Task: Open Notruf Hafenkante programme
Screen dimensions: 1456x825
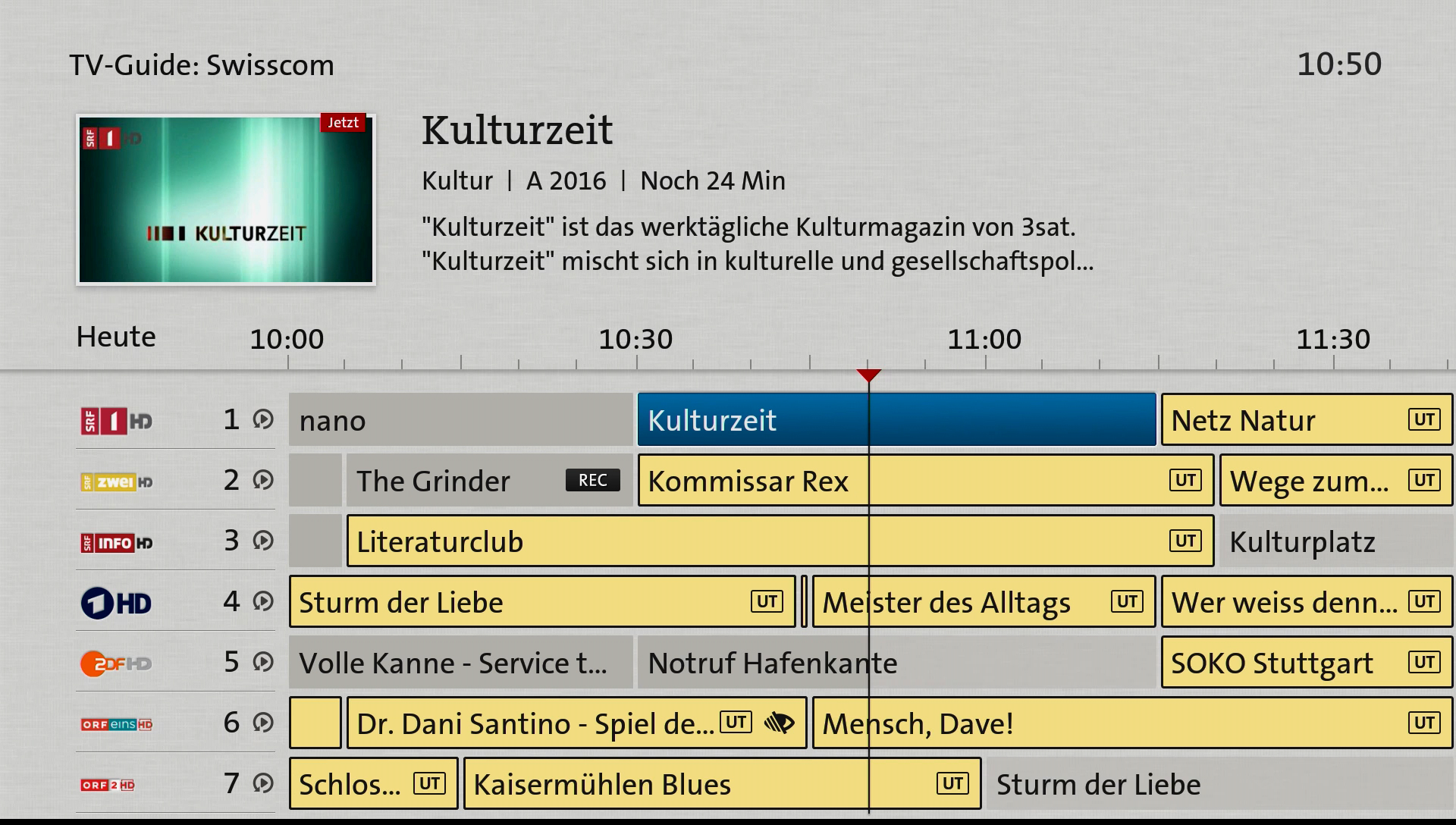Action: pos(896,662)
